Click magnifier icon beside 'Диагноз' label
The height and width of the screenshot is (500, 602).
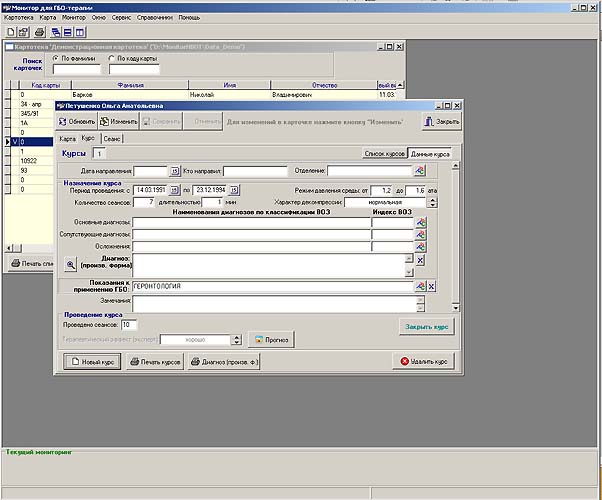tap(70, 265)
